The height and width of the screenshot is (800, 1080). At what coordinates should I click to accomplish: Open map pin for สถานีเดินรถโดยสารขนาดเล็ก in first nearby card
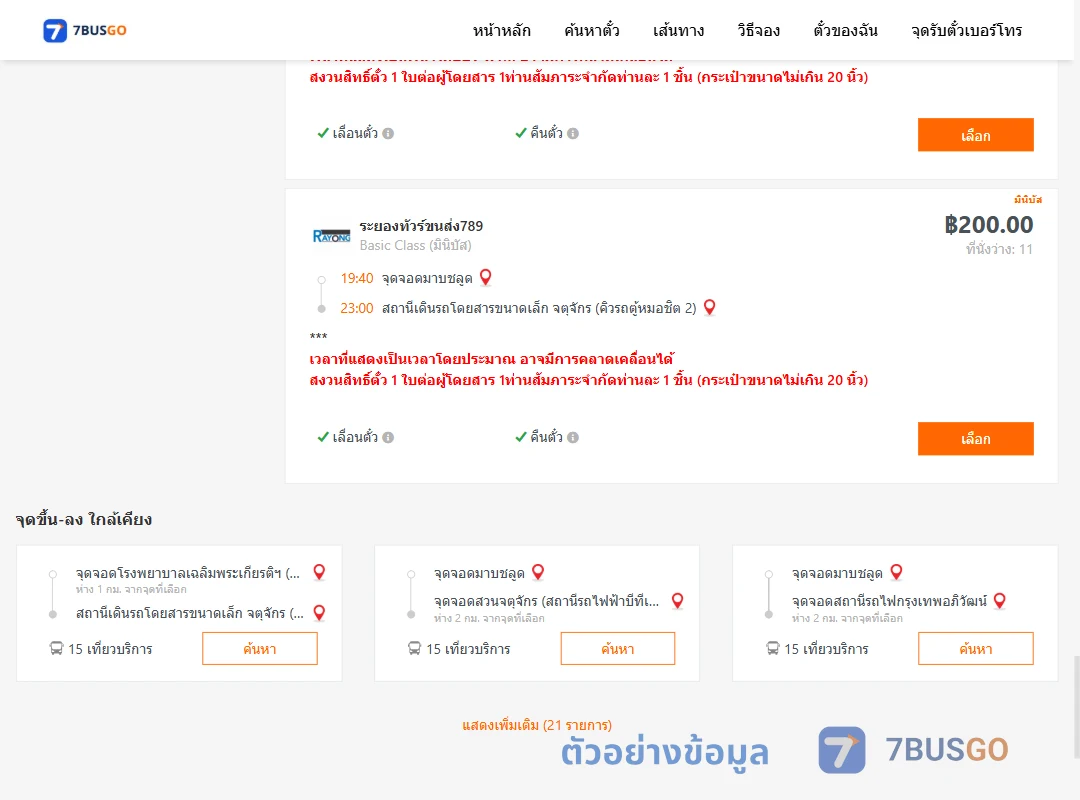[x=319, y=612]
